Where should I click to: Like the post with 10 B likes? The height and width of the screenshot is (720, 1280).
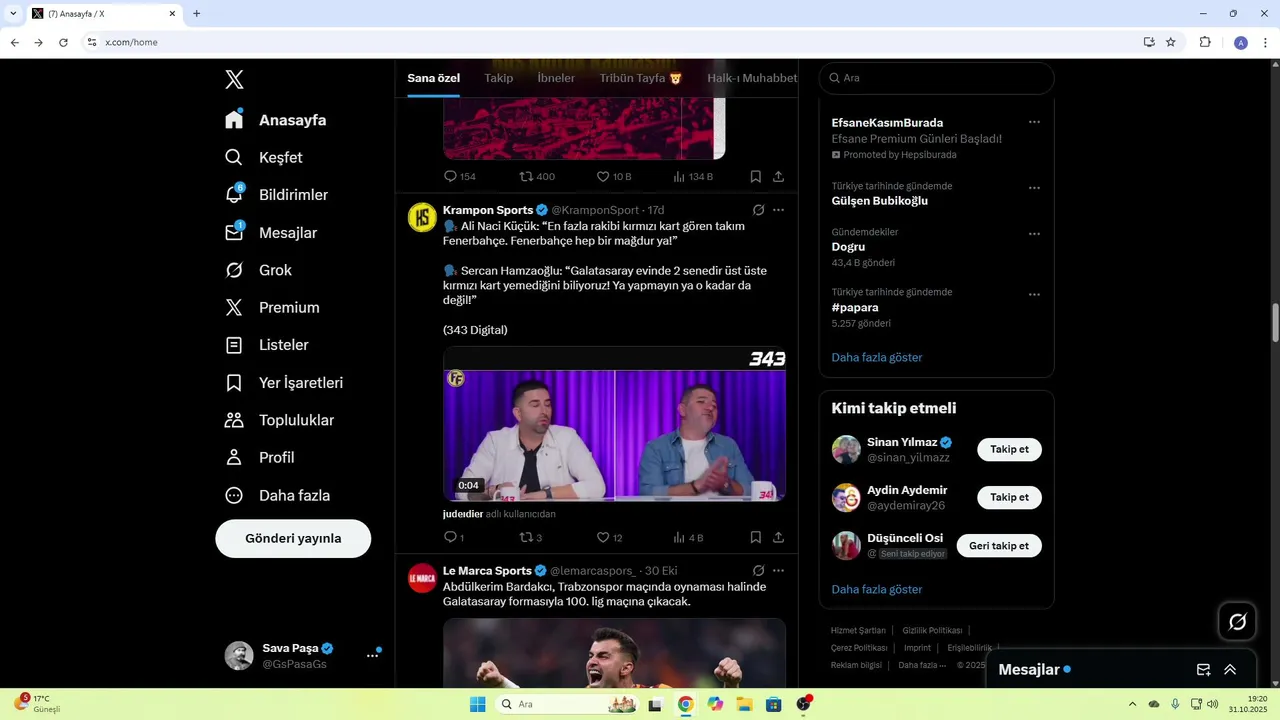coord(613,176)
